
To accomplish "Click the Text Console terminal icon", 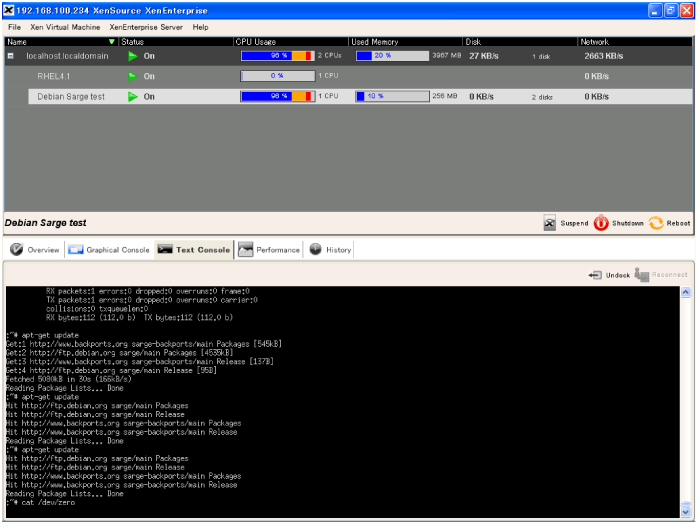I will [165, 249].
